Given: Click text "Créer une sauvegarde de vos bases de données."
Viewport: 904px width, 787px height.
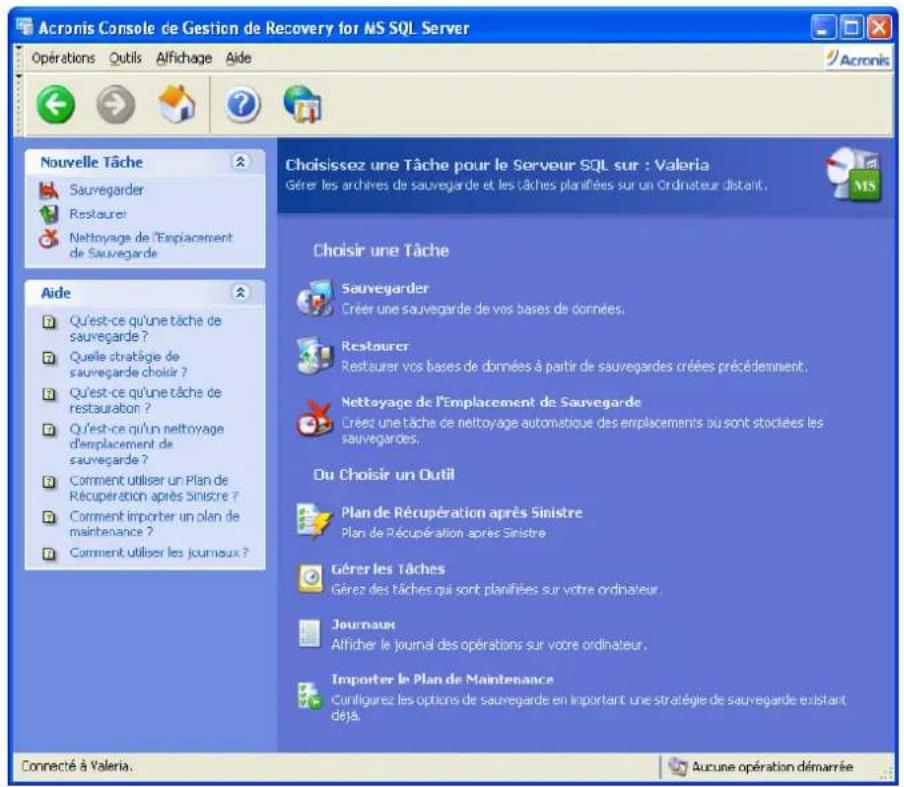Looking at the screenshot, I should coord(483,309).
